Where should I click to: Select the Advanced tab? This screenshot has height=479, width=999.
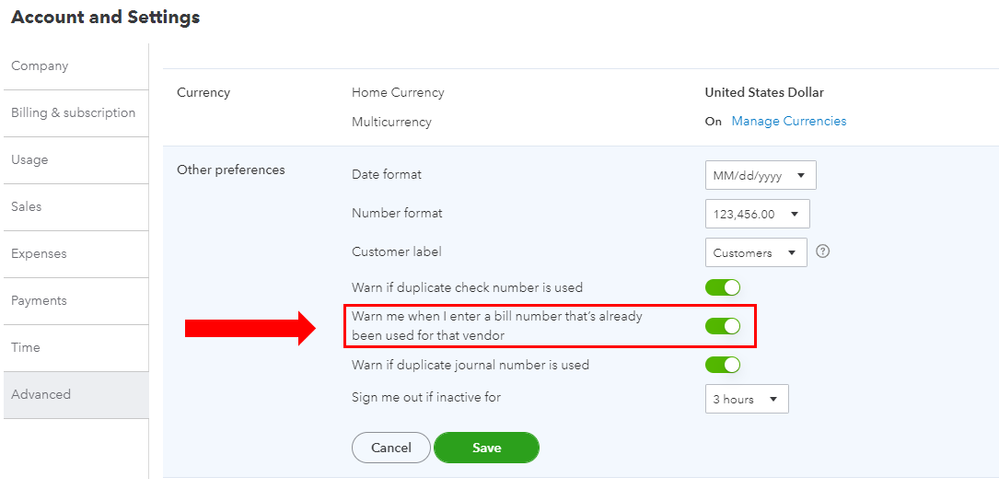[x=41, y=395]
